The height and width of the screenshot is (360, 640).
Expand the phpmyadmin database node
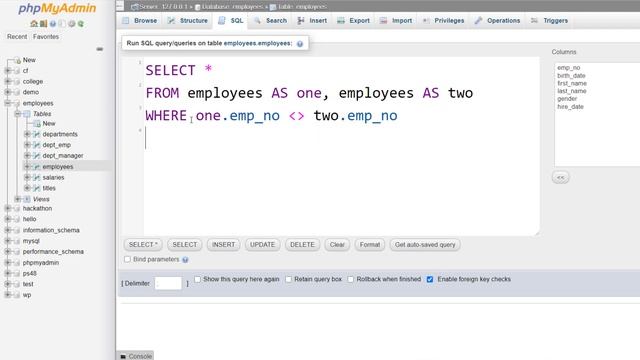pyautogui.click(x=7, y=262)
